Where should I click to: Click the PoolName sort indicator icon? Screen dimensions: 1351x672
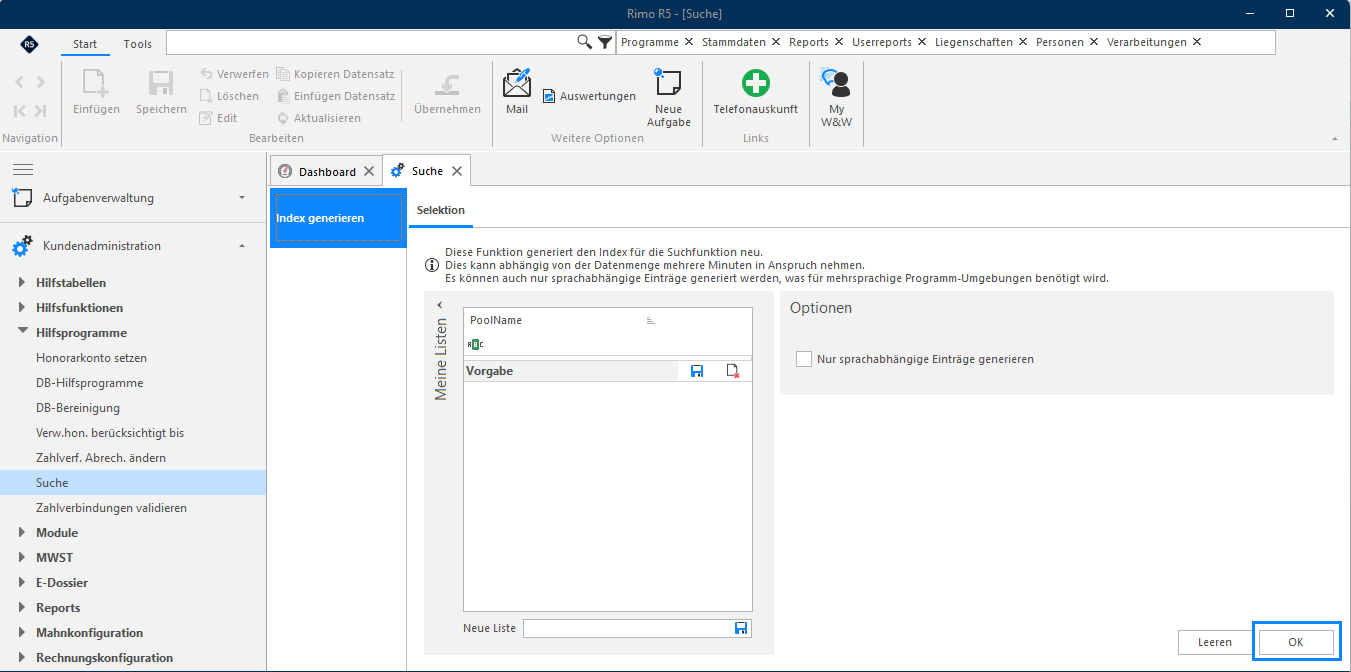click(x=650, y=321)
